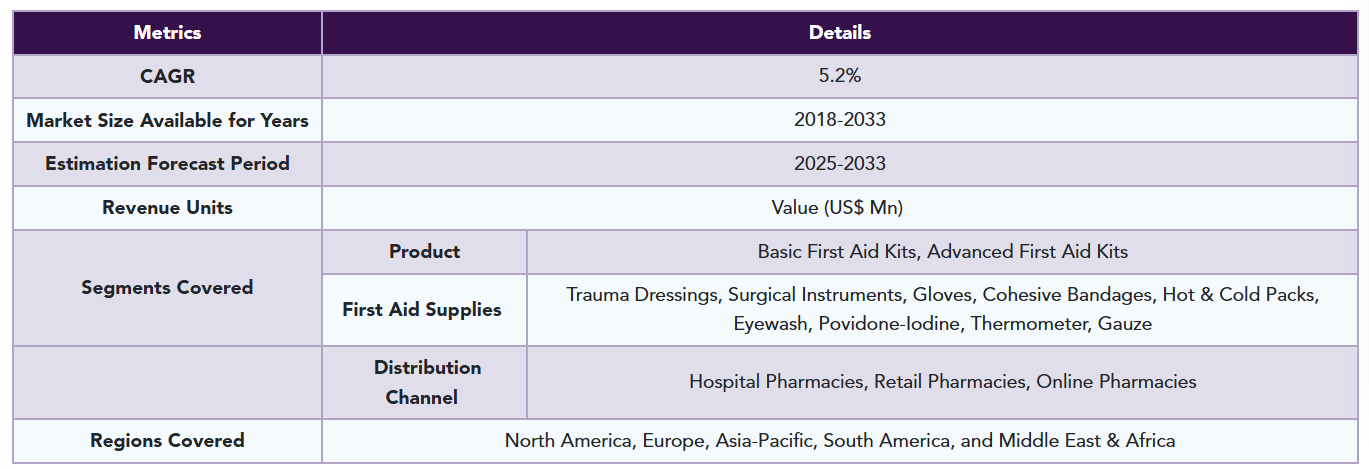The height and width of the screenshot is (469, 1369).
Task: Click the Value (US$ Mn) cell
Action: pos(840,208)
